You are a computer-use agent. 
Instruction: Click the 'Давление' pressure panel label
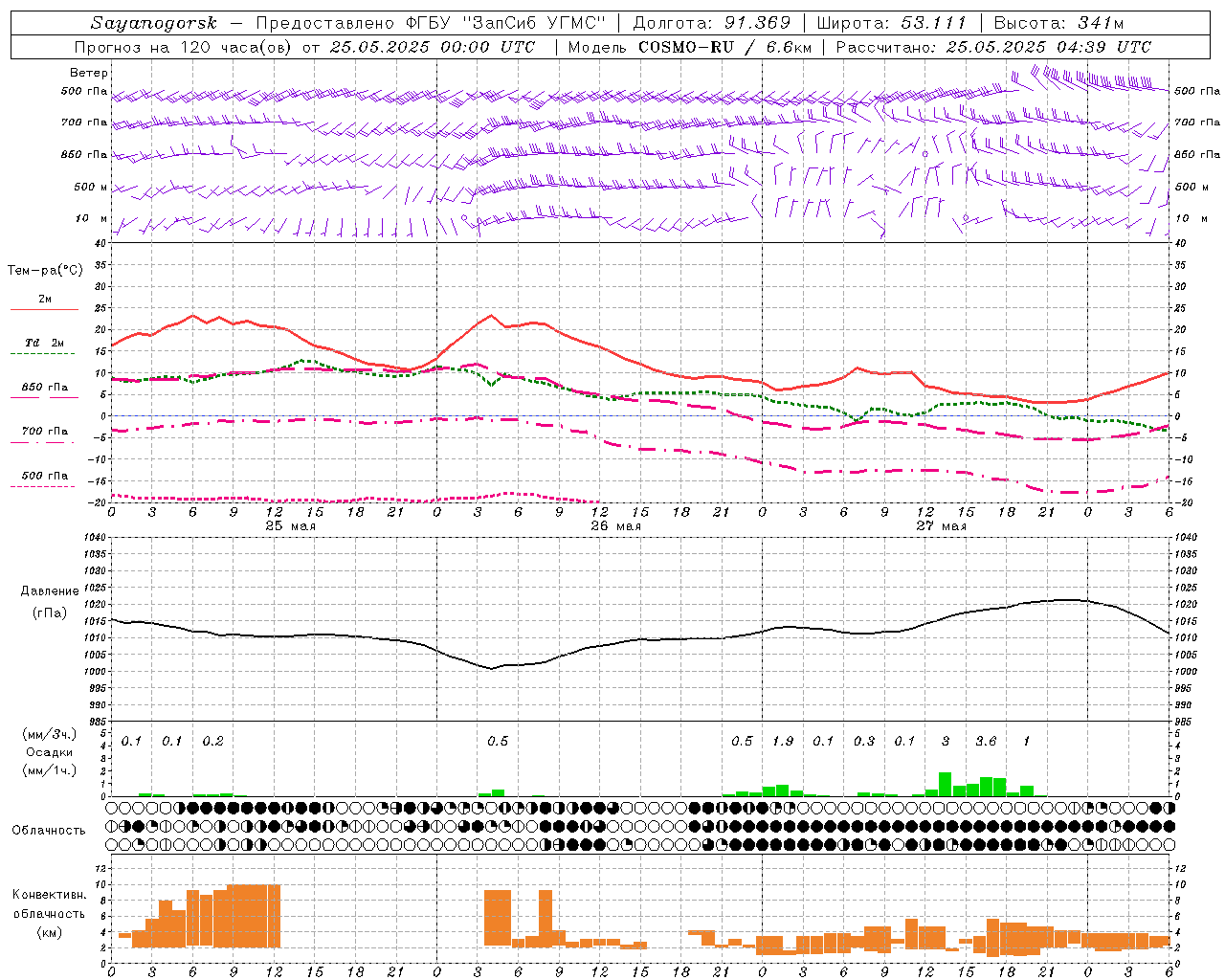click(x=50, y=591)
